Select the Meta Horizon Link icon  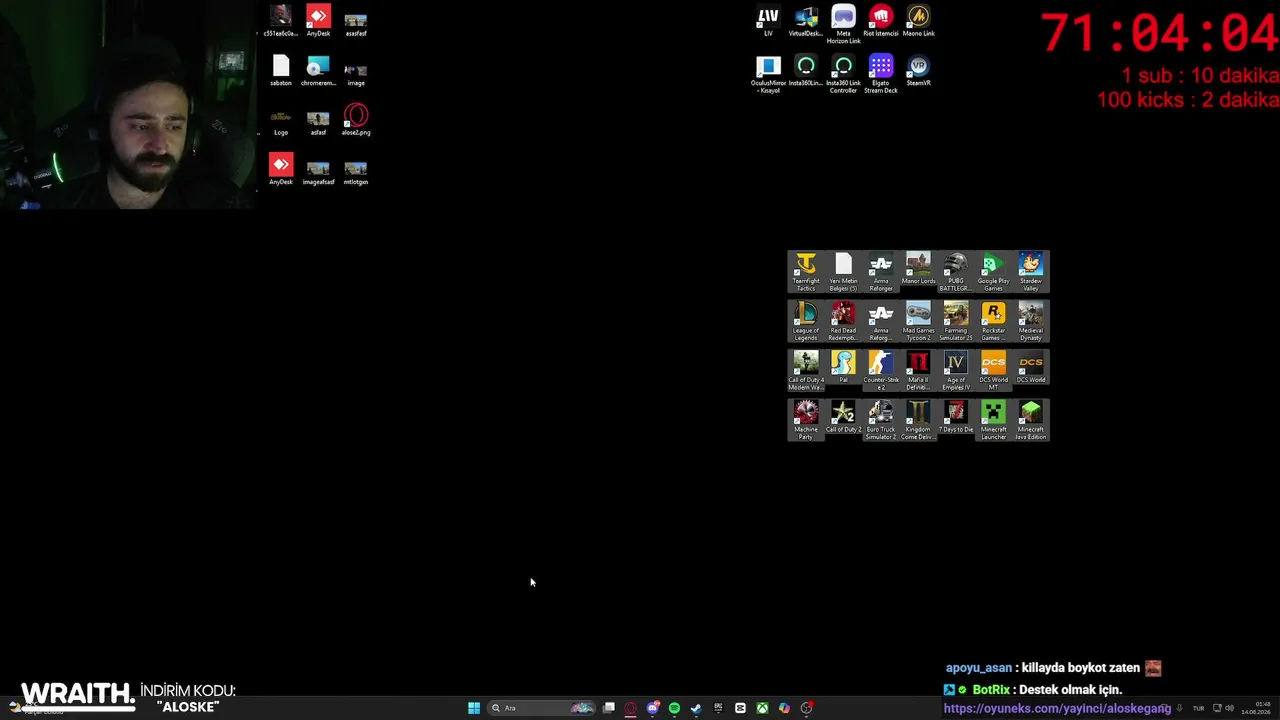843,25
